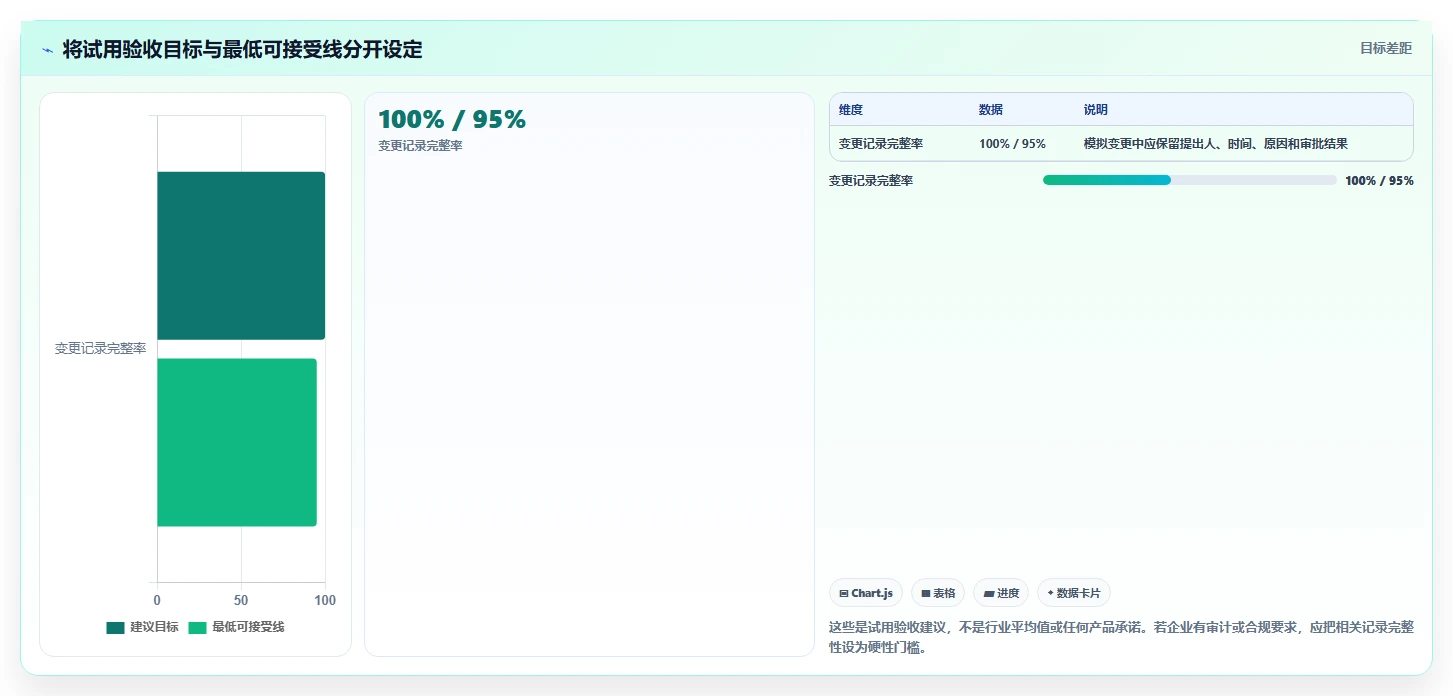1453x696 pixels.
Task: Click the 100% / 95% progress value
Action: coord(1379,181)
